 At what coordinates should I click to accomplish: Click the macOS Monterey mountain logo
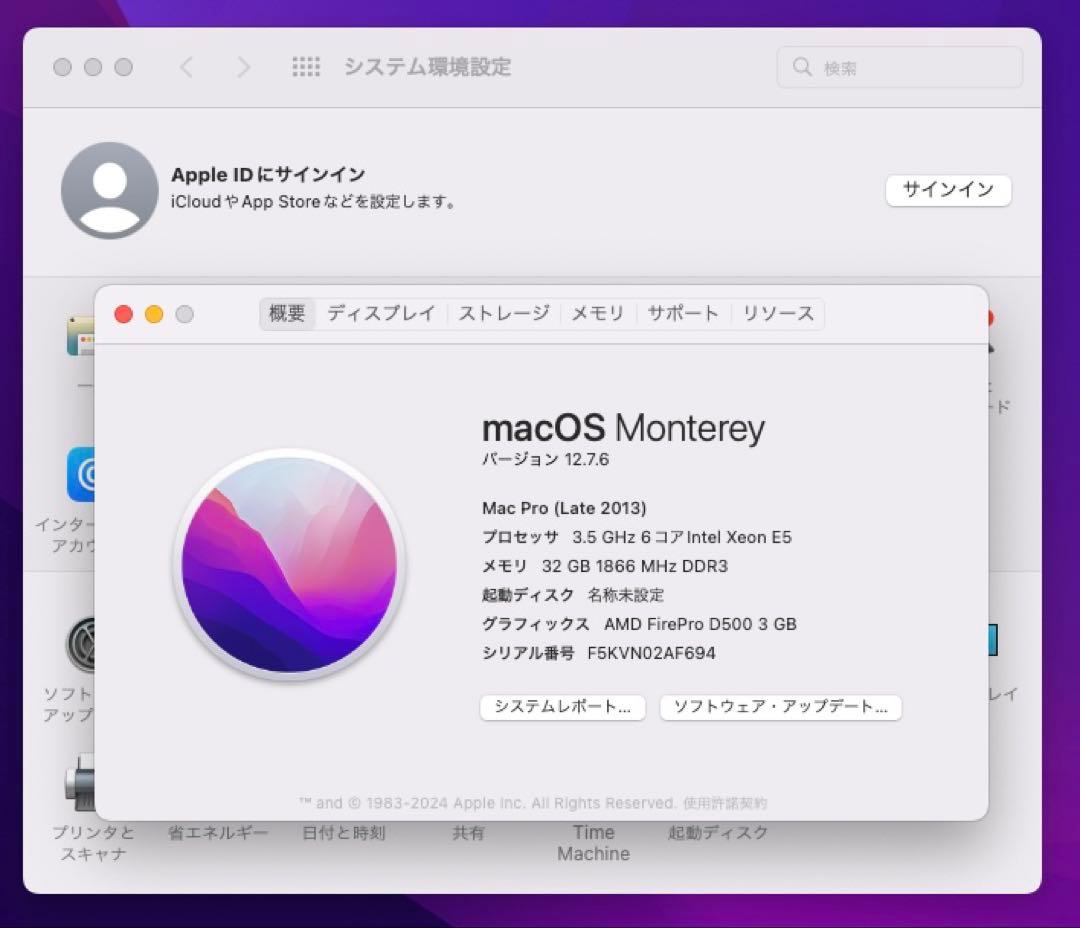(x=288, y=565)
